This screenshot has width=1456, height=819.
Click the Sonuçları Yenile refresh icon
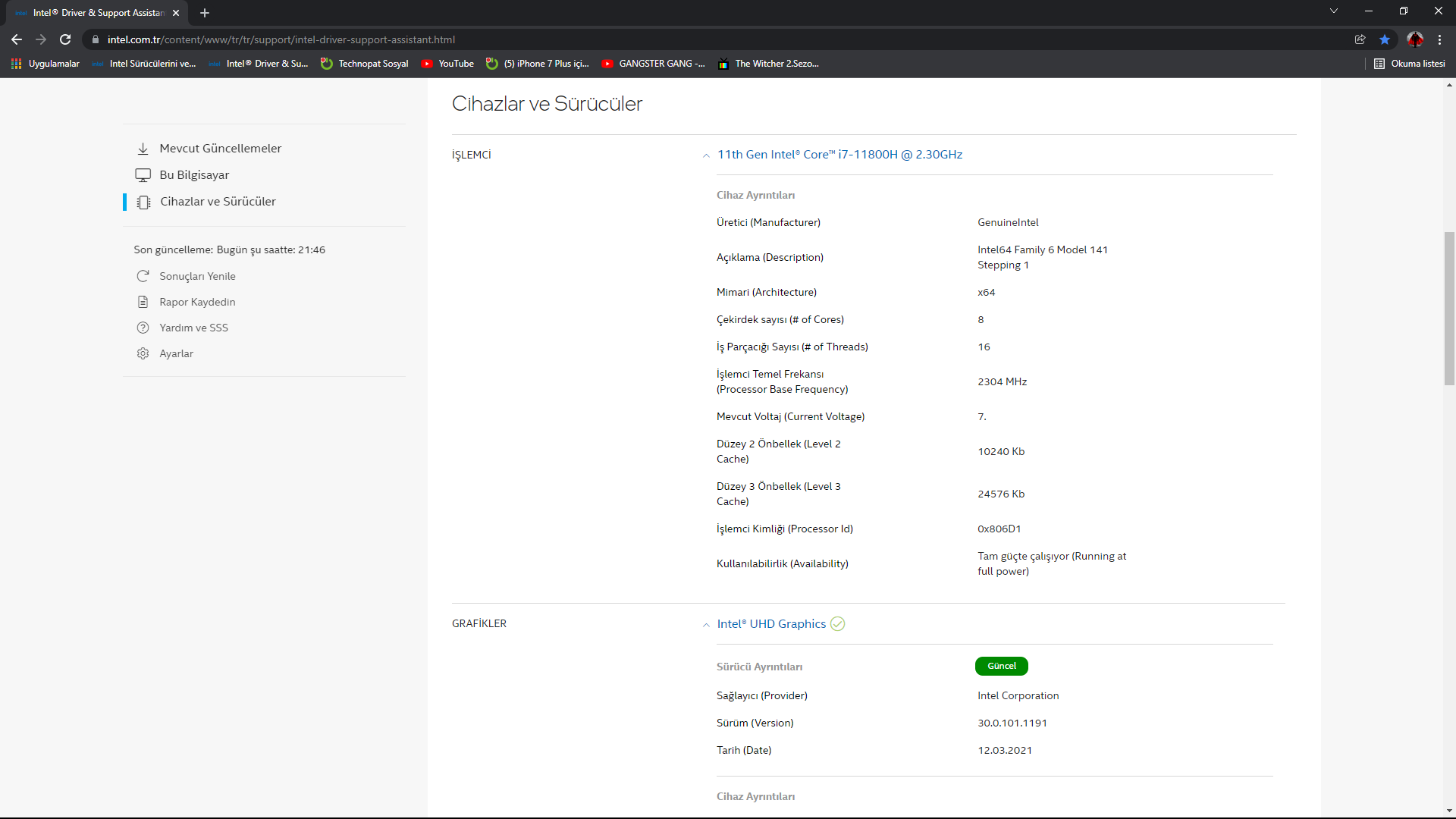point(143,276)
